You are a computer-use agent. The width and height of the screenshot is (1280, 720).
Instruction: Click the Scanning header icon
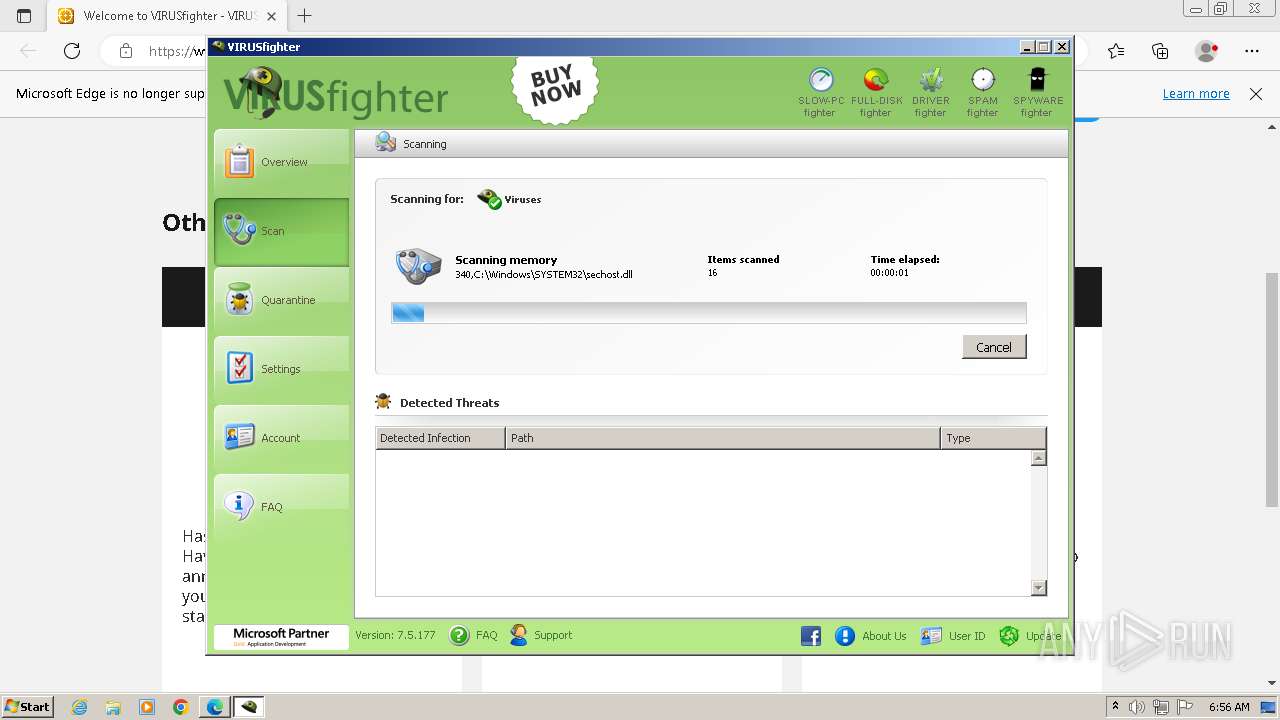coord(385,143)
